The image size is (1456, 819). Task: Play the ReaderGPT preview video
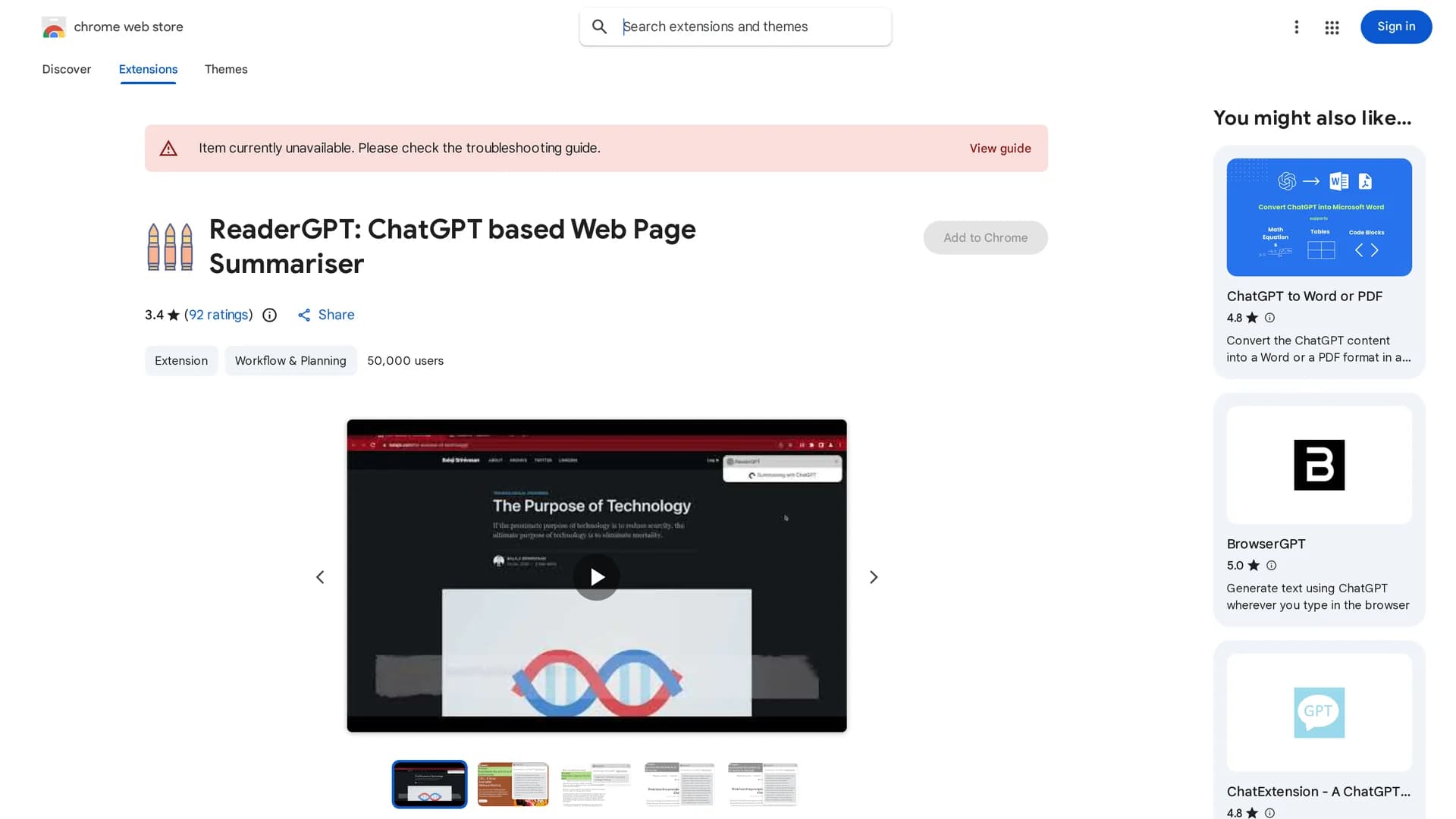click(x=596, y=577)
